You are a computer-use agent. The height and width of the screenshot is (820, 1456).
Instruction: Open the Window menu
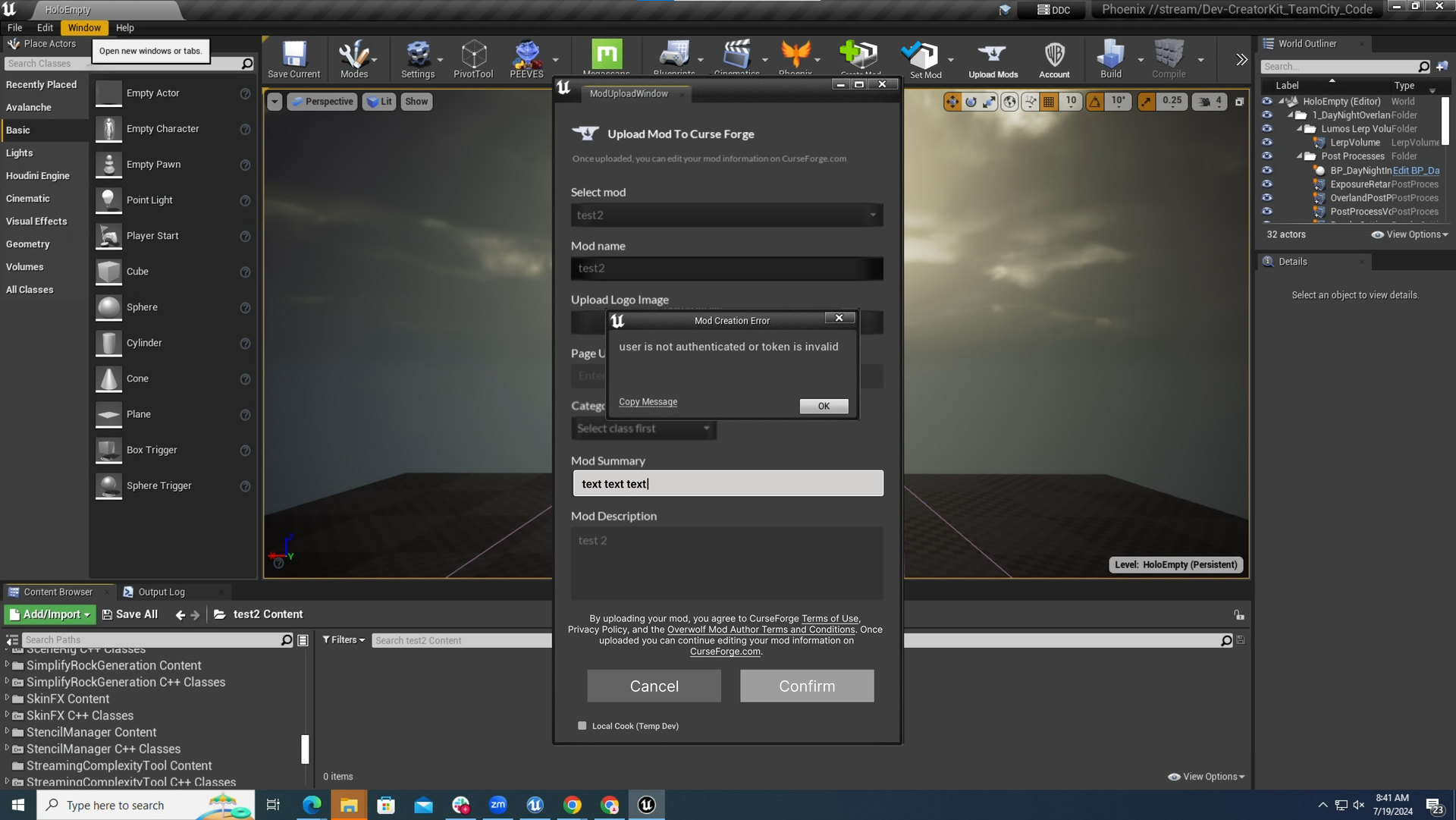pos(83,27)
